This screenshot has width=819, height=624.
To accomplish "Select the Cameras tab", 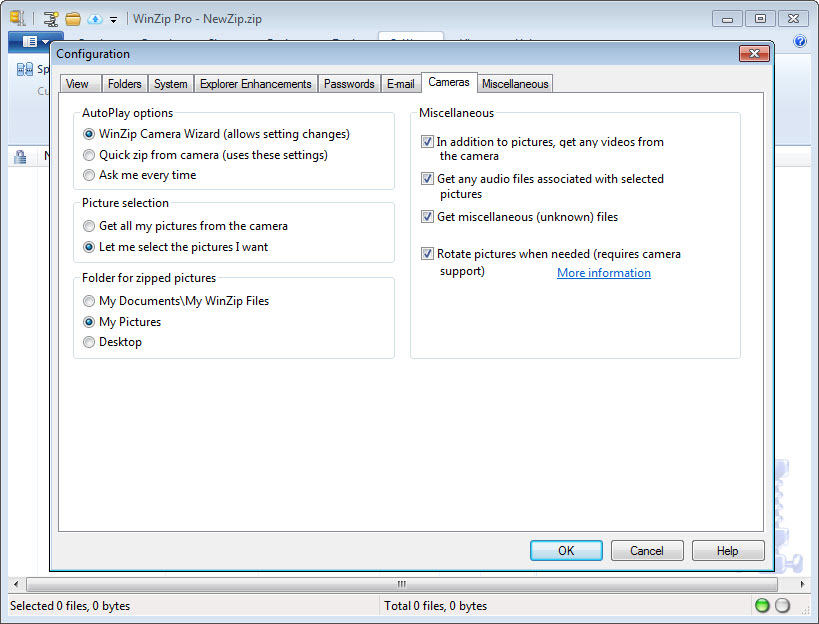I will point(449,83).
